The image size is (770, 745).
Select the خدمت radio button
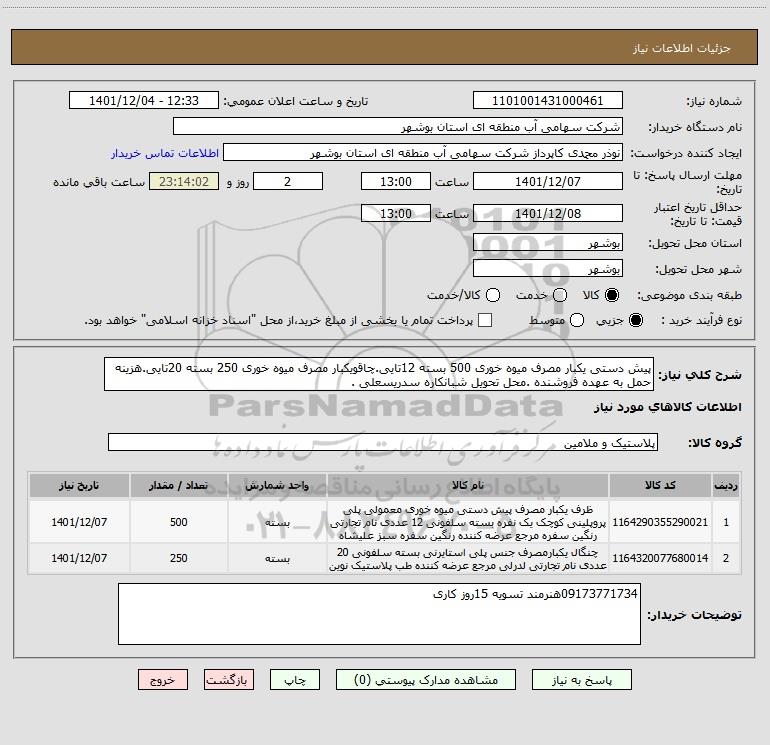point(560,295)
